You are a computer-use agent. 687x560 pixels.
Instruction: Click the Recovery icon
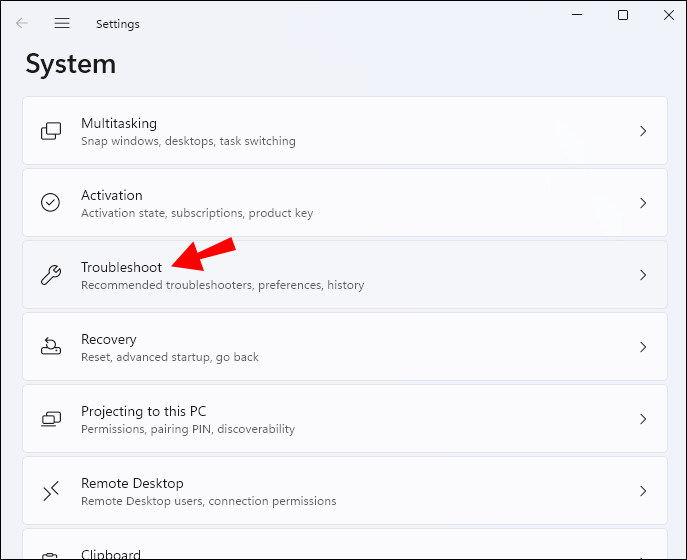[50, 347]
